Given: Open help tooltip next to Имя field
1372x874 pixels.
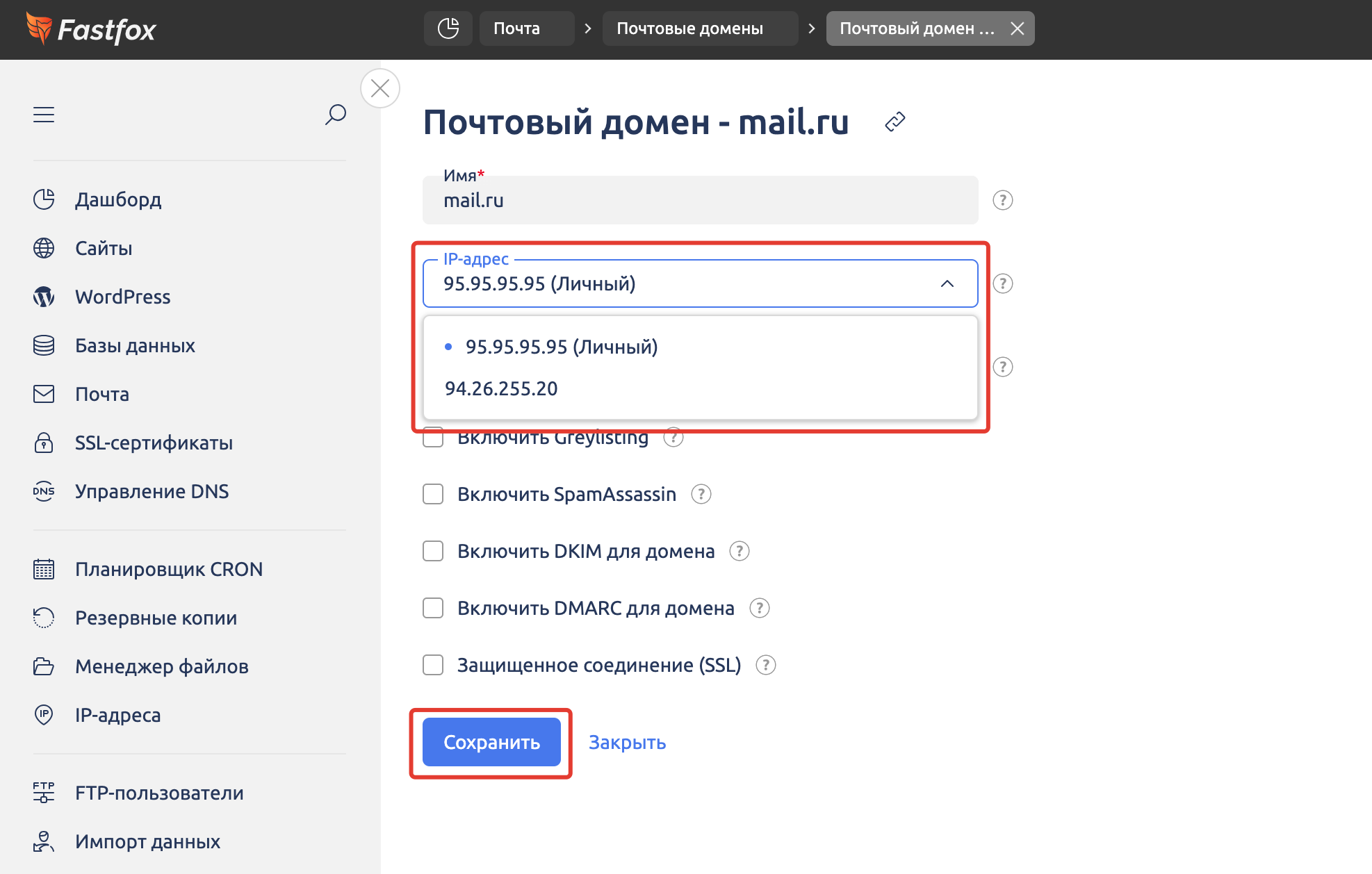Looking at the screenshot, I should 1002,200.
